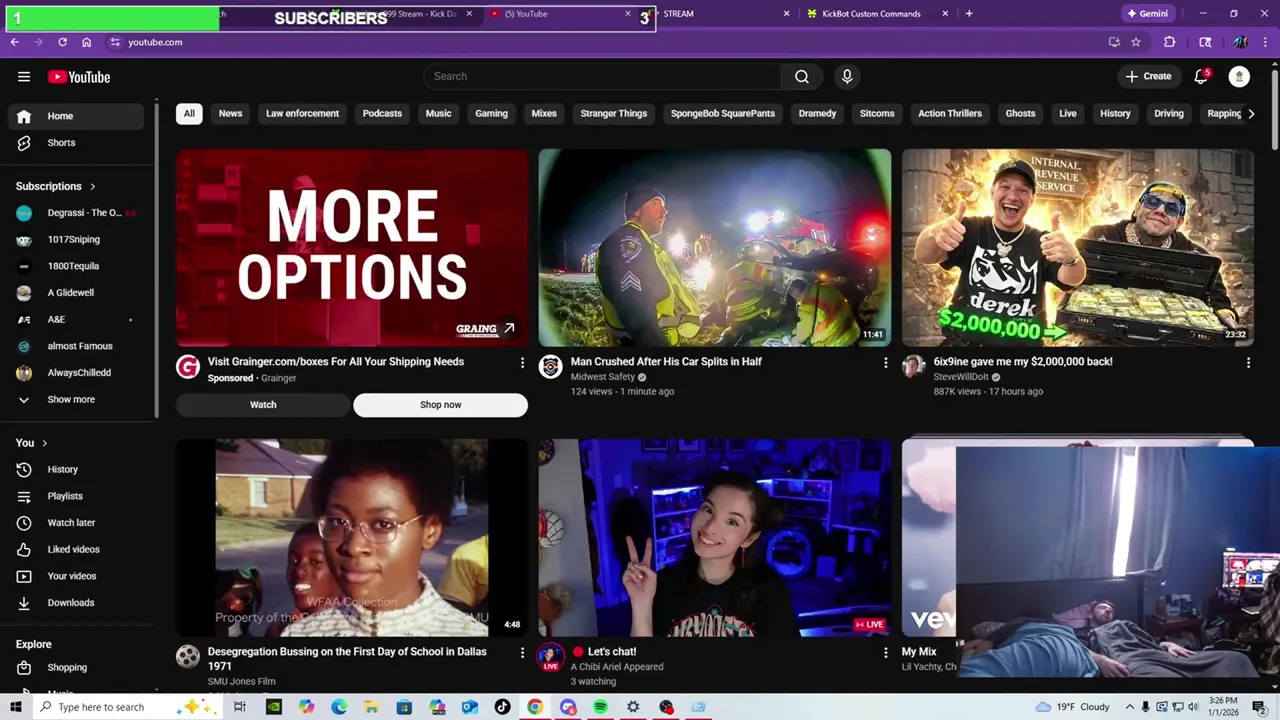
Task: Open Playlists in the sidebar
Action: pos(76,496)
